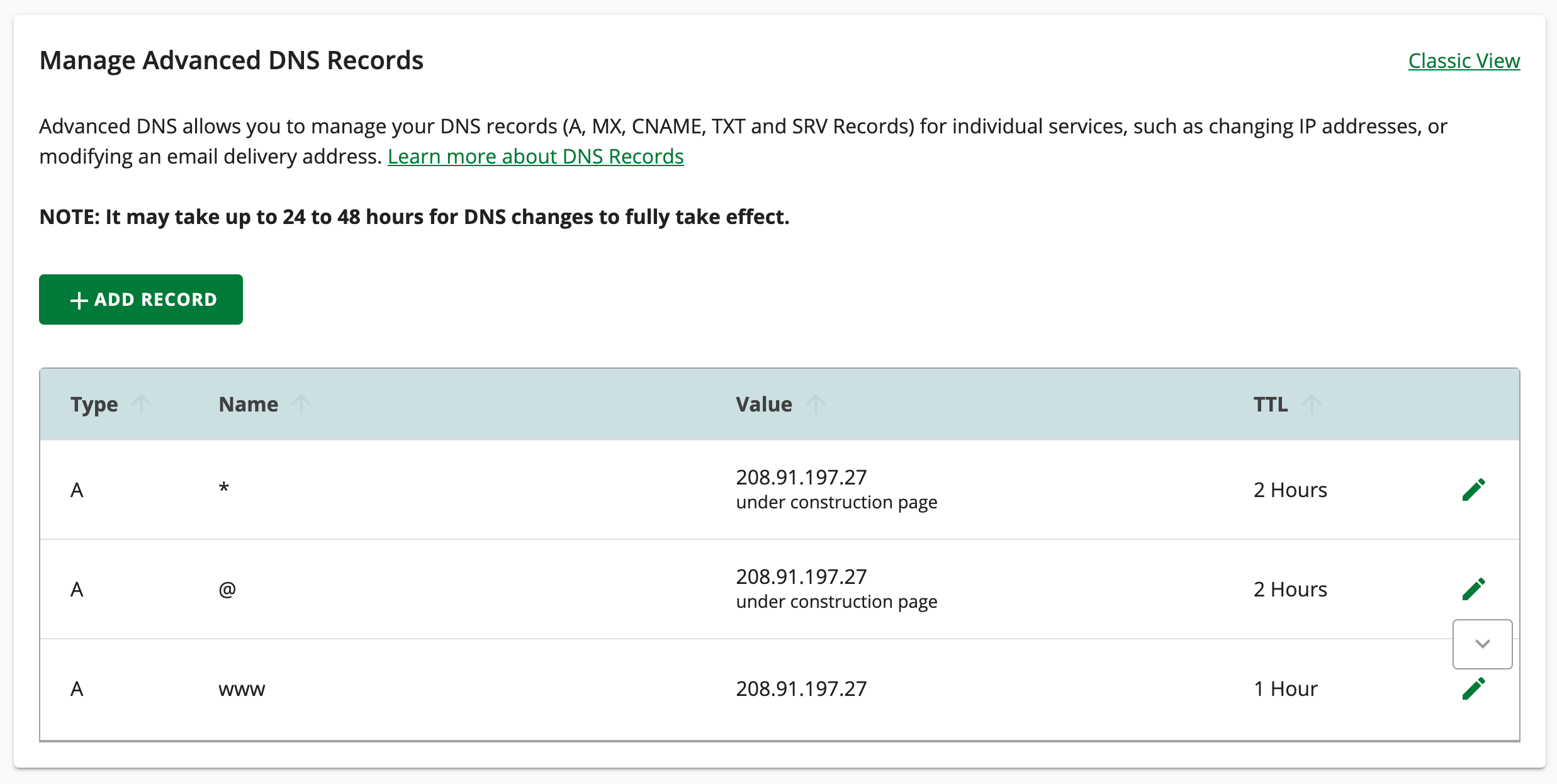The height and width of the screenshot is (784, 1557).
Task: Click the Manage Advanced DNS Records heading
Action: 231,60
